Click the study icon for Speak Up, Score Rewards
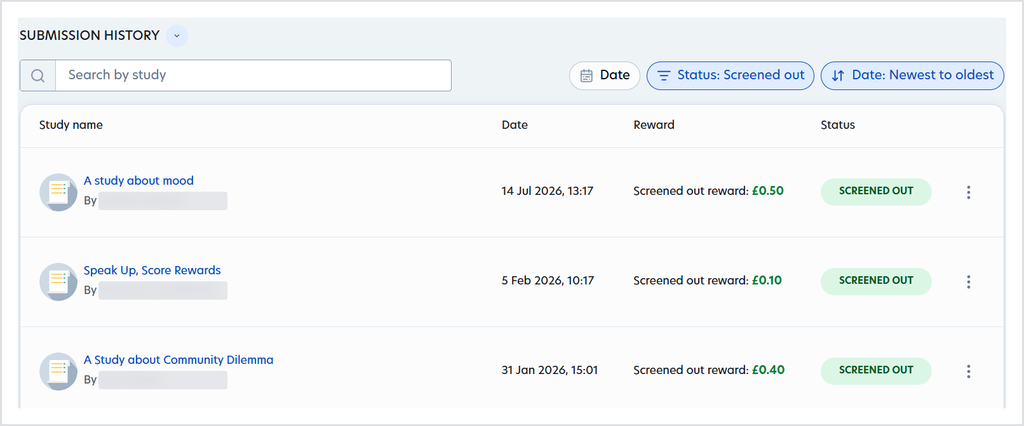1024x426 pixels. (59, 282)
